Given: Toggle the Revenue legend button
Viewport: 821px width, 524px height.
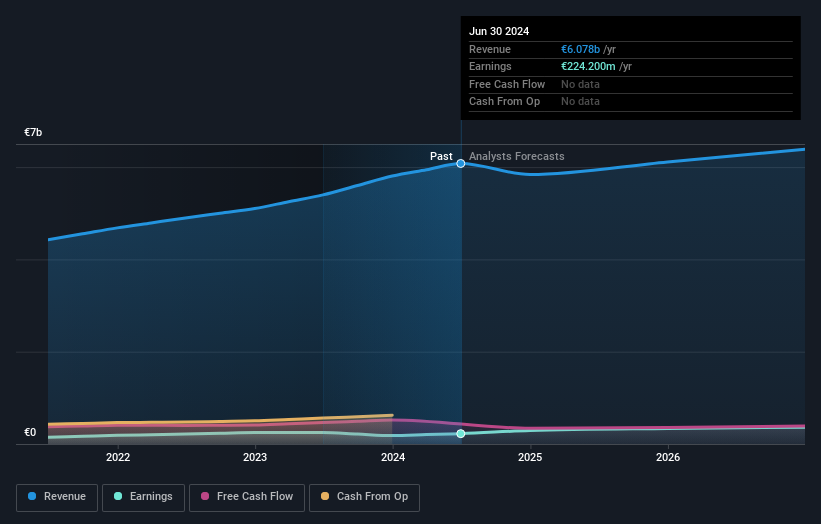Looking at the screenshot, I should click(x=57, y=497).
